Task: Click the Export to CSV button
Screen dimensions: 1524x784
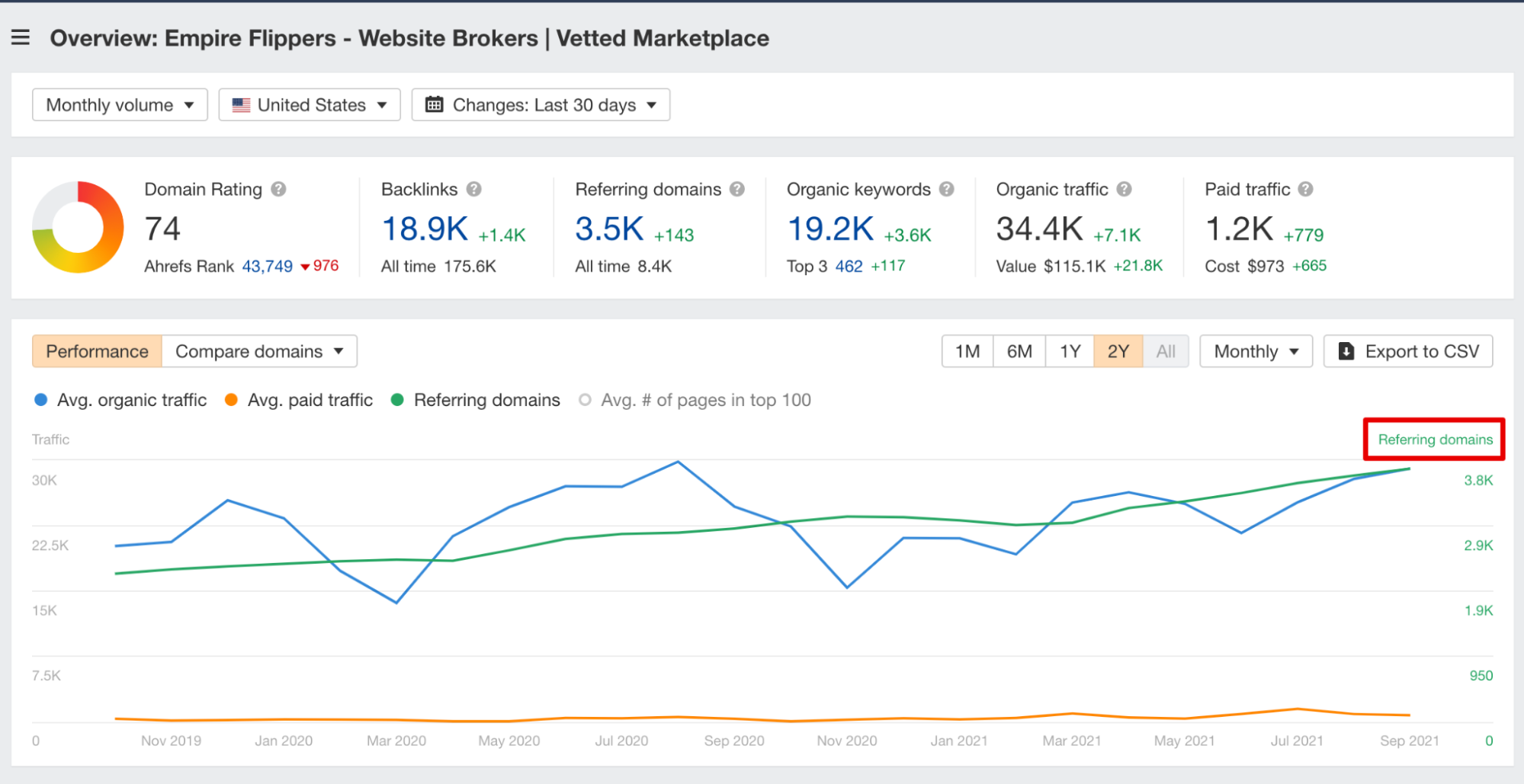Action: [x=1407, y=351]
